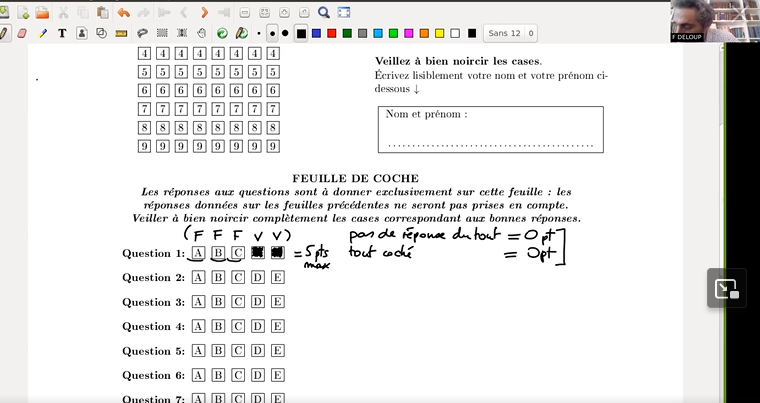Choose thick pen thickness dot

pyautogui.click(x=285, y=33)
